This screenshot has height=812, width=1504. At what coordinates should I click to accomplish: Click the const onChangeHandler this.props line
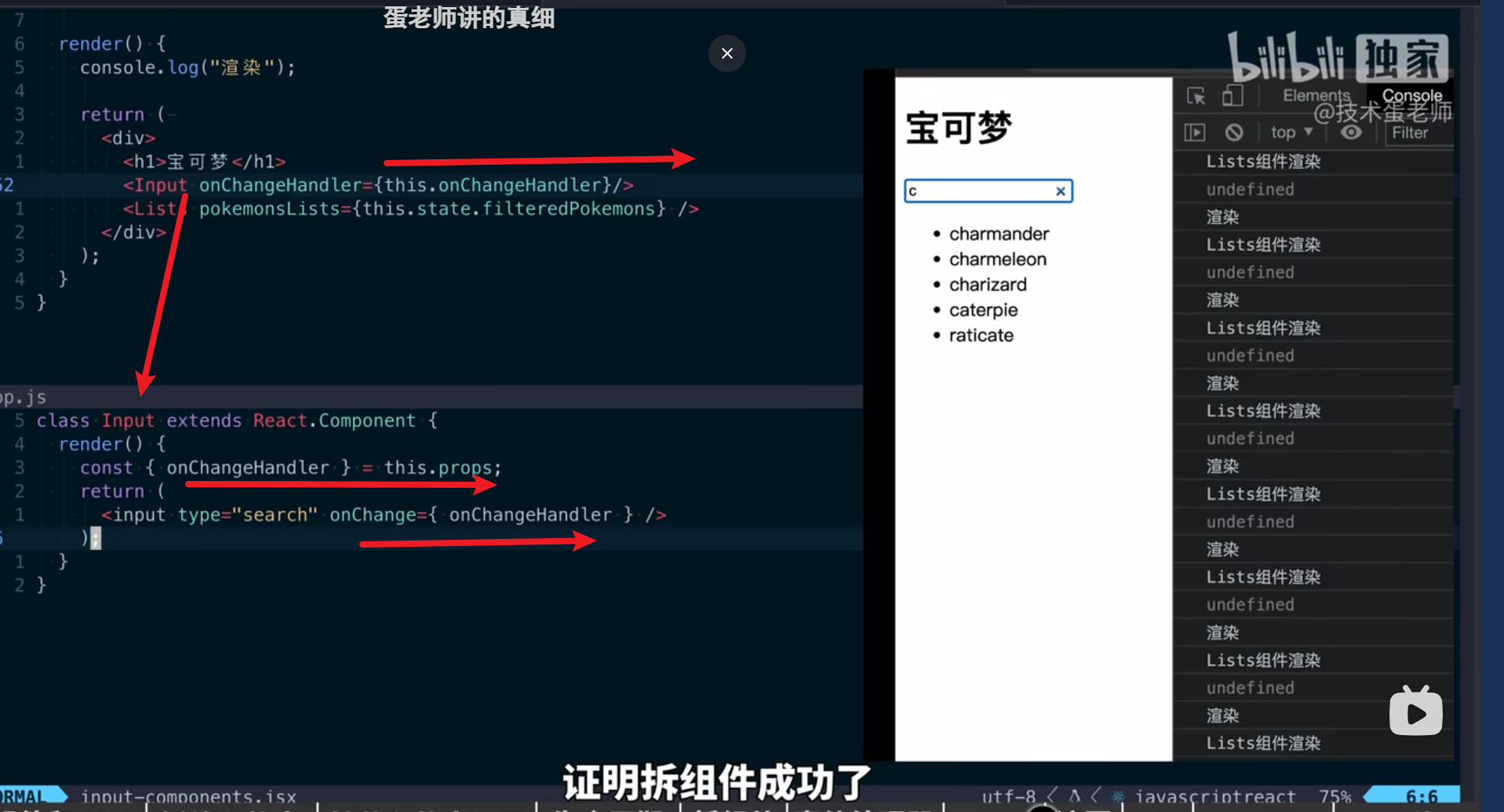(x=290, y=468)
